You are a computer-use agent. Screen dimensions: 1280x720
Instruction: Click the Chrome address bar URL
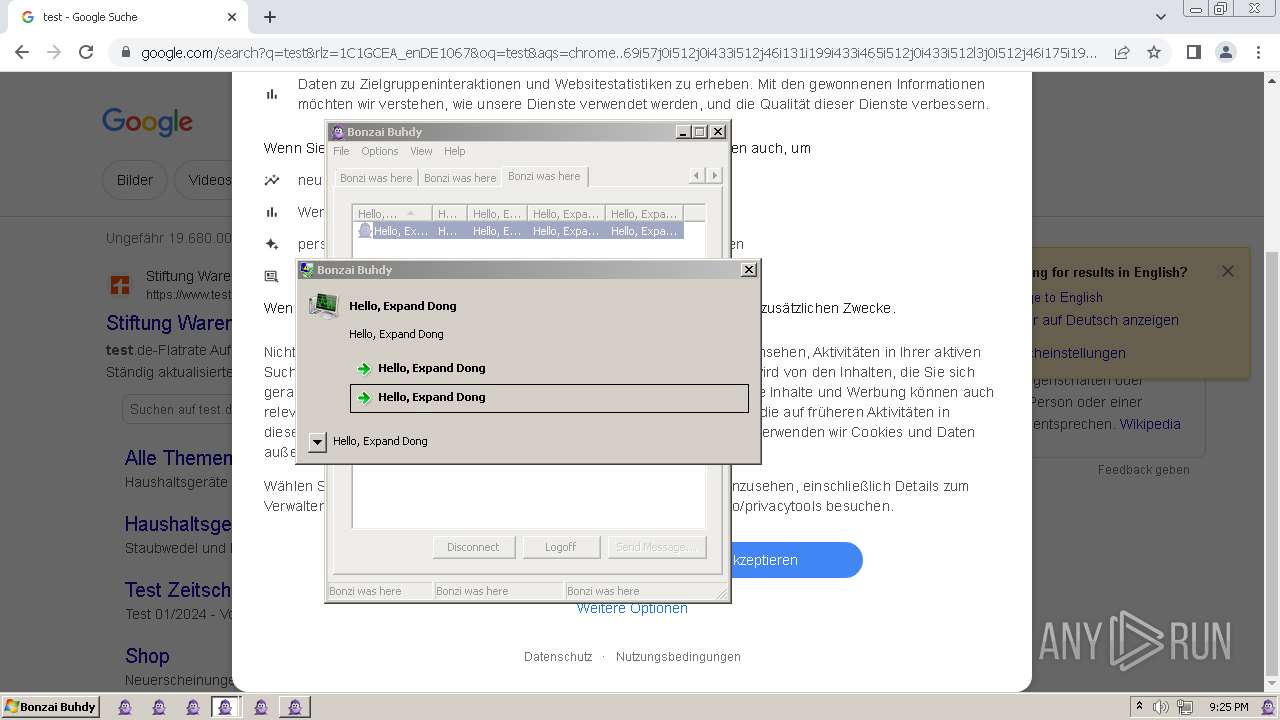(x=618, y=52)
